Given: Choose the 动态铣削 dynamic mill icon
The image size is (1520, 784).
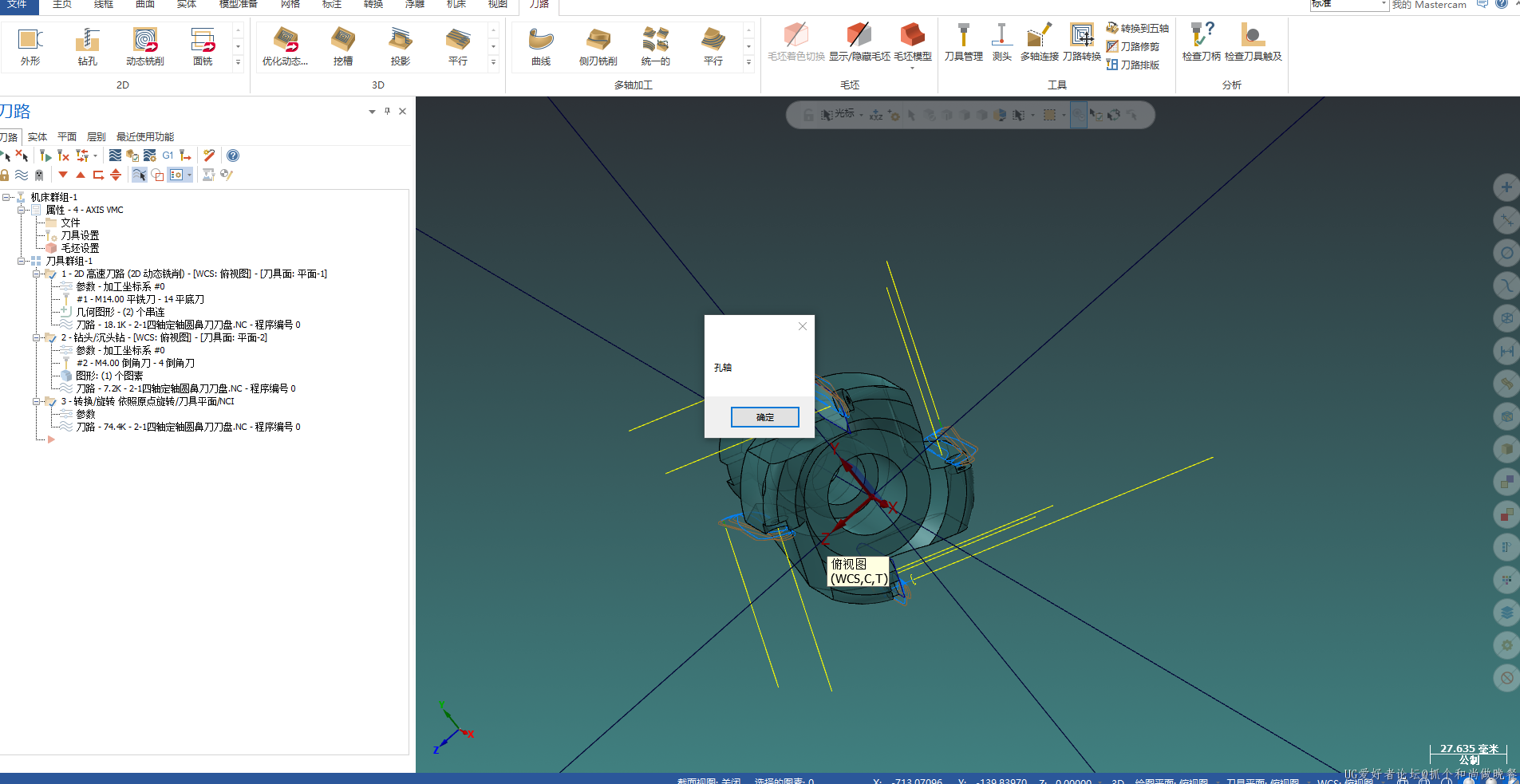Looking at the screenshot, I should click(x=145, y=47).
